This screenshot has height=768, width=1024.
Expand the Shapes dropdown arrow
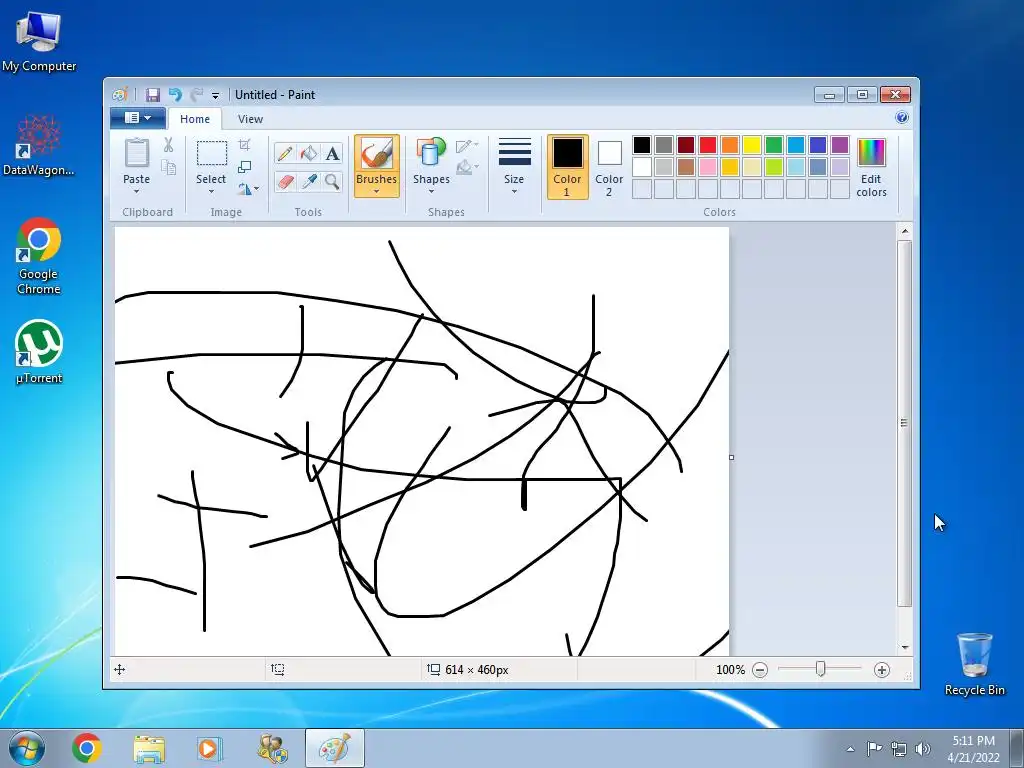pos(431,192)
